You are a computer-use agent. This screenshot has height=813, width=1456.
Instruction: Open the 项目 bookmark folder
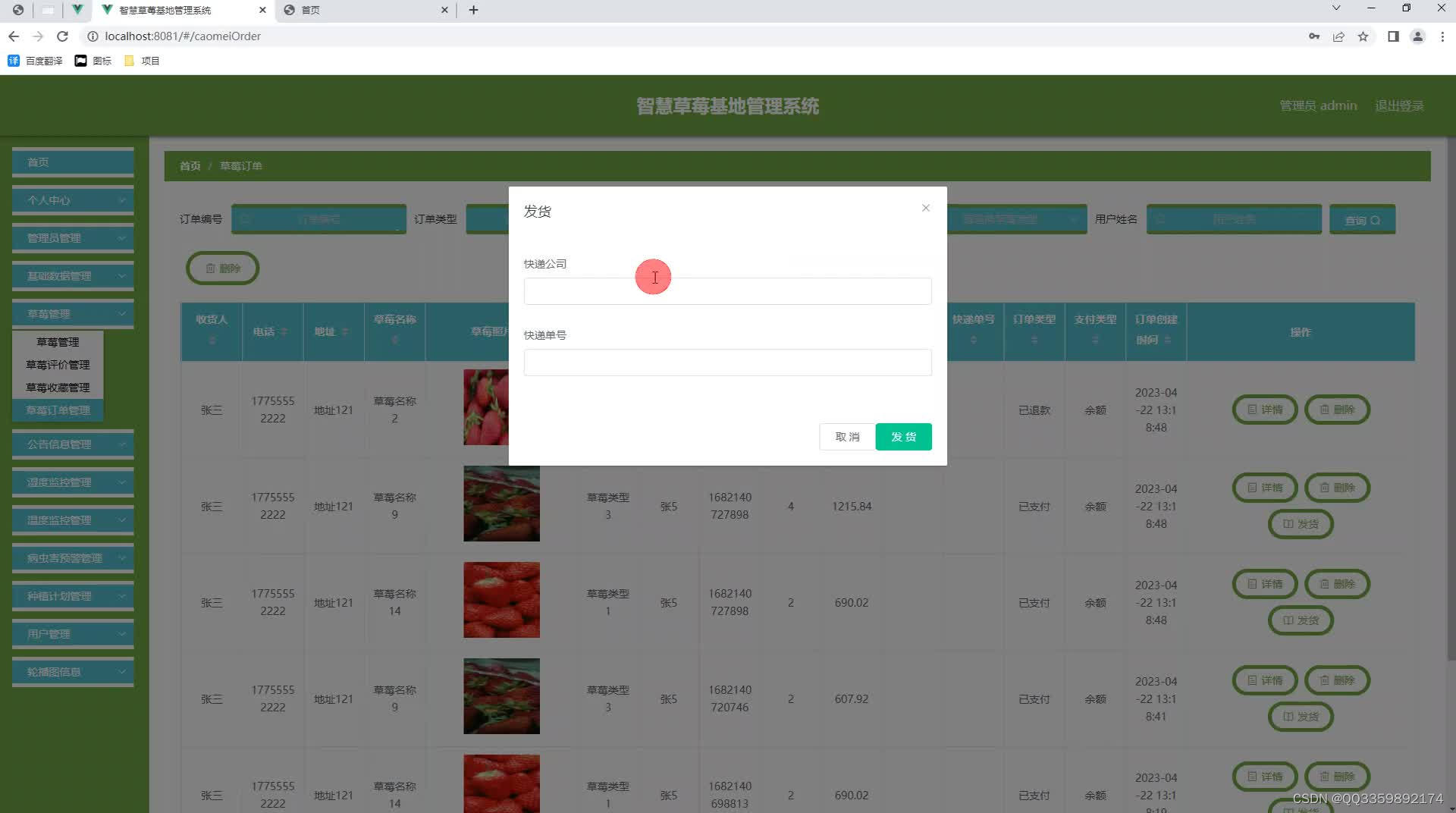click(142, 61)
